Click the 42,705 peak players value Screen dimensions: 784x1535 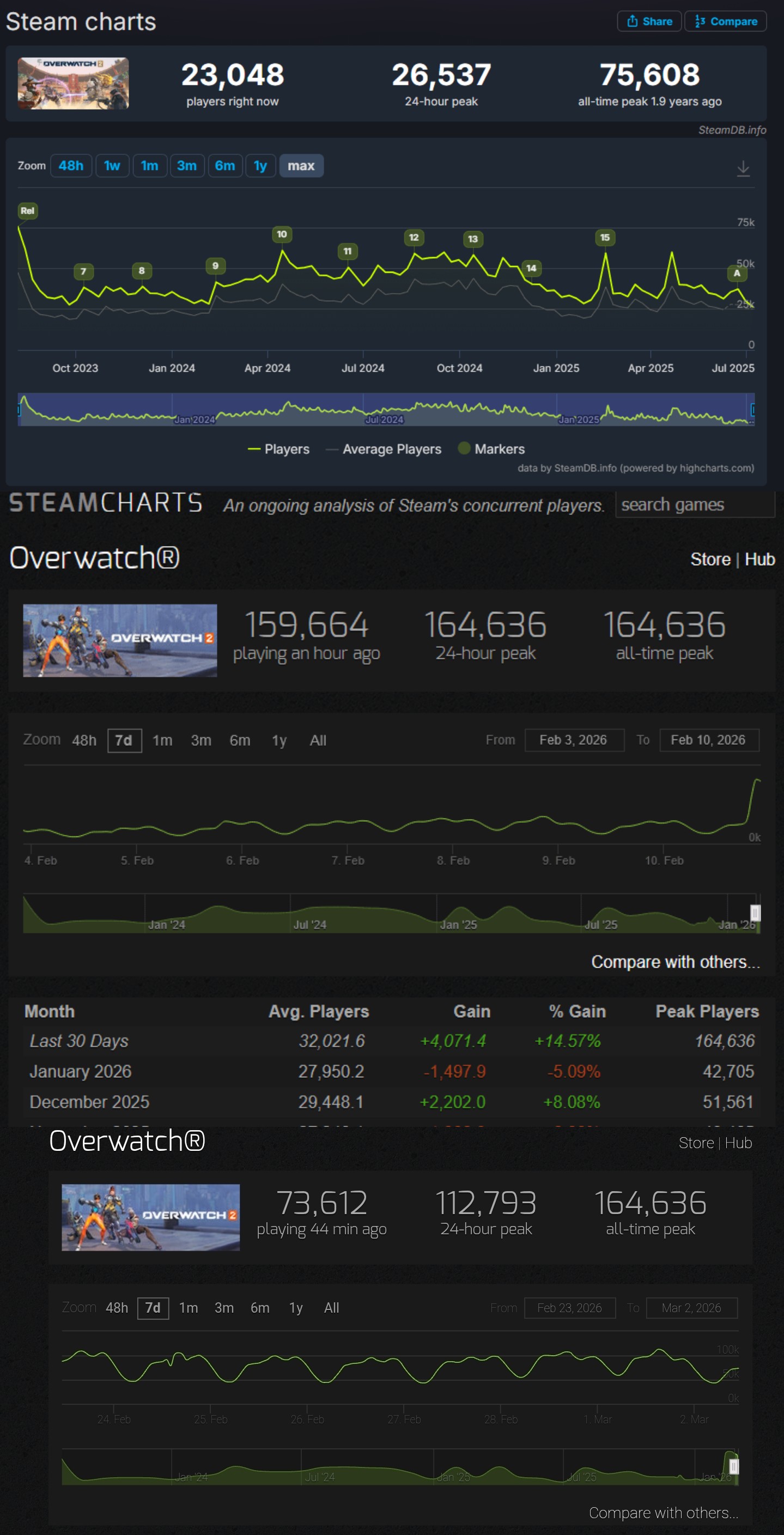728,1071
